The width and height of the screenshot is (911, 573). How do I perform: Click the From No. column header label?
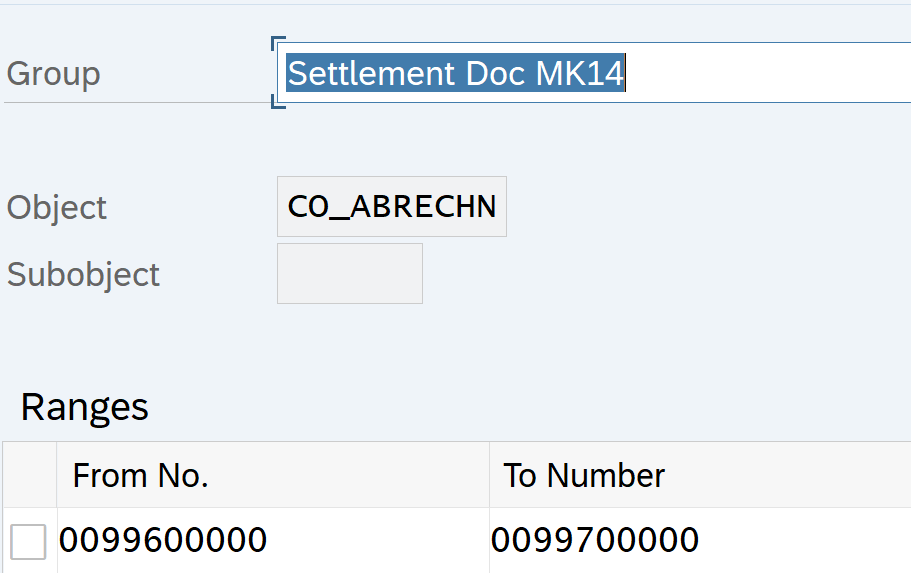[x=141, y=476]
